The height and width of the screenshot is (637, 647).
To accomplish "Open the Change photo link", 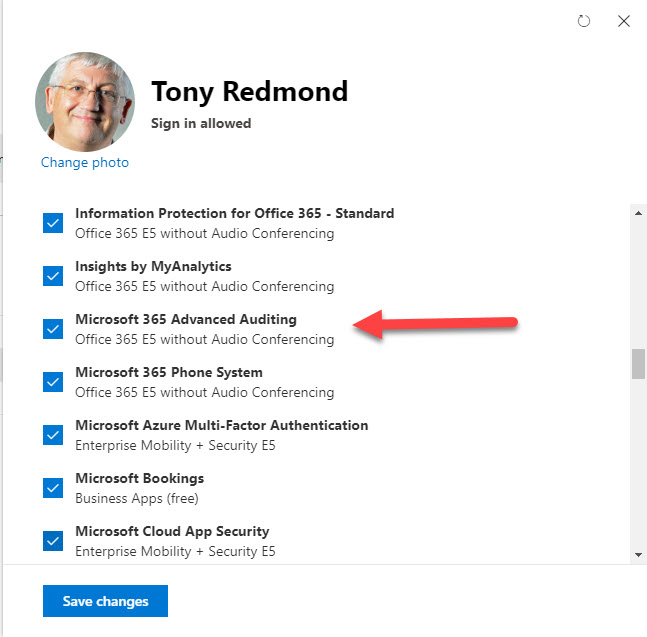I will 85,162.
